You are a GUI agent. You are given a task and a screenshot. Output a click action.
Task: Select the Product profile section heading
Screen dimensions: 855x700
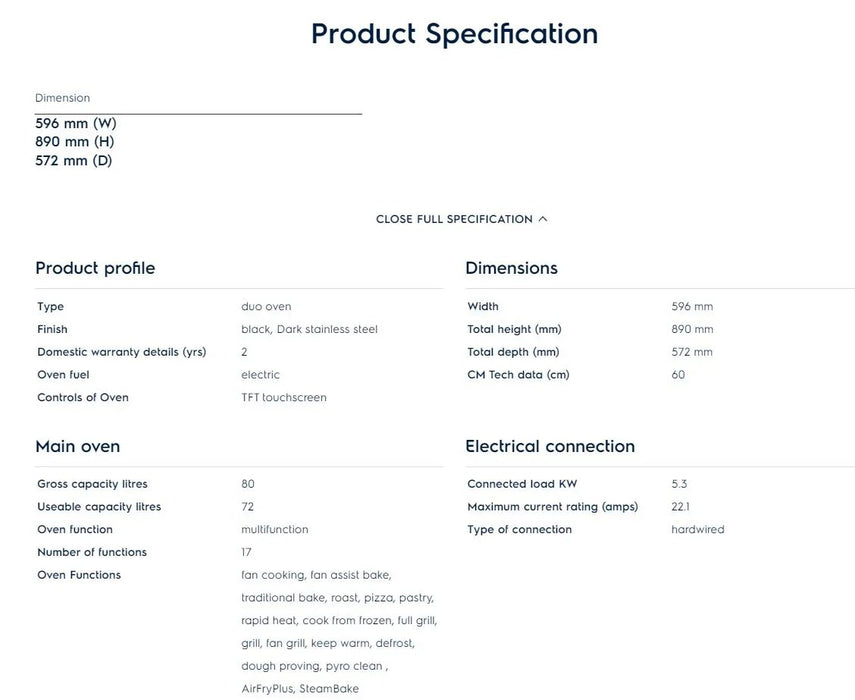click(95, 268)
